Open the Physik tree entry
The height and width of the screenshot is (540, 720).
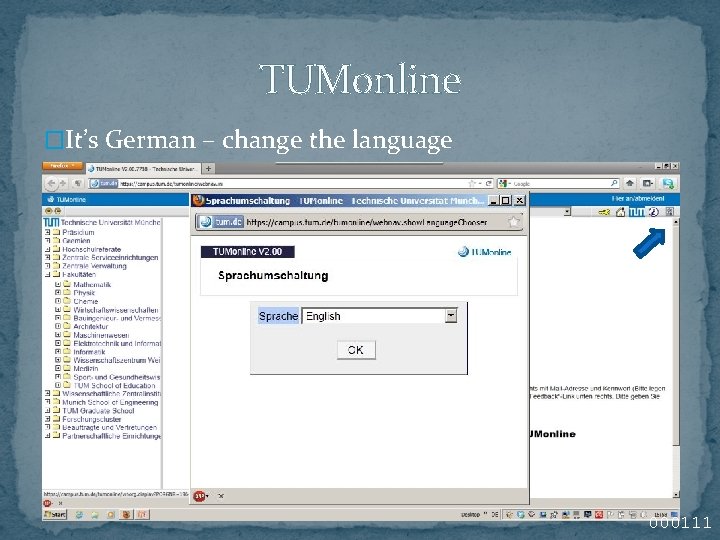[84, 292]
